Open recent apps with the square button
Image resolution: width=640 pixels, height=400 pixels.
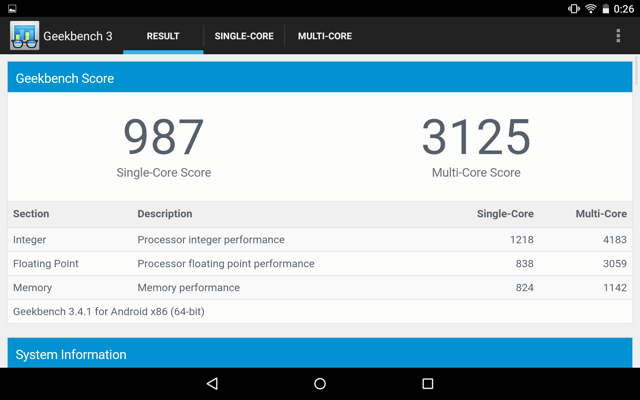427,383
